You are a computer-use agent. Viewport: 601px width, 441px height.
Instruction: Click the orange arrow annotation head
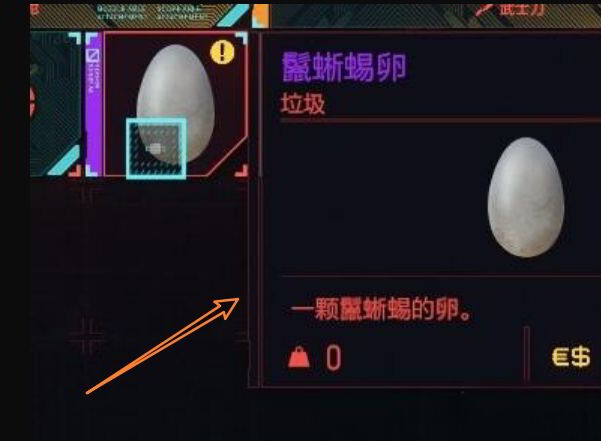point(227,308)
